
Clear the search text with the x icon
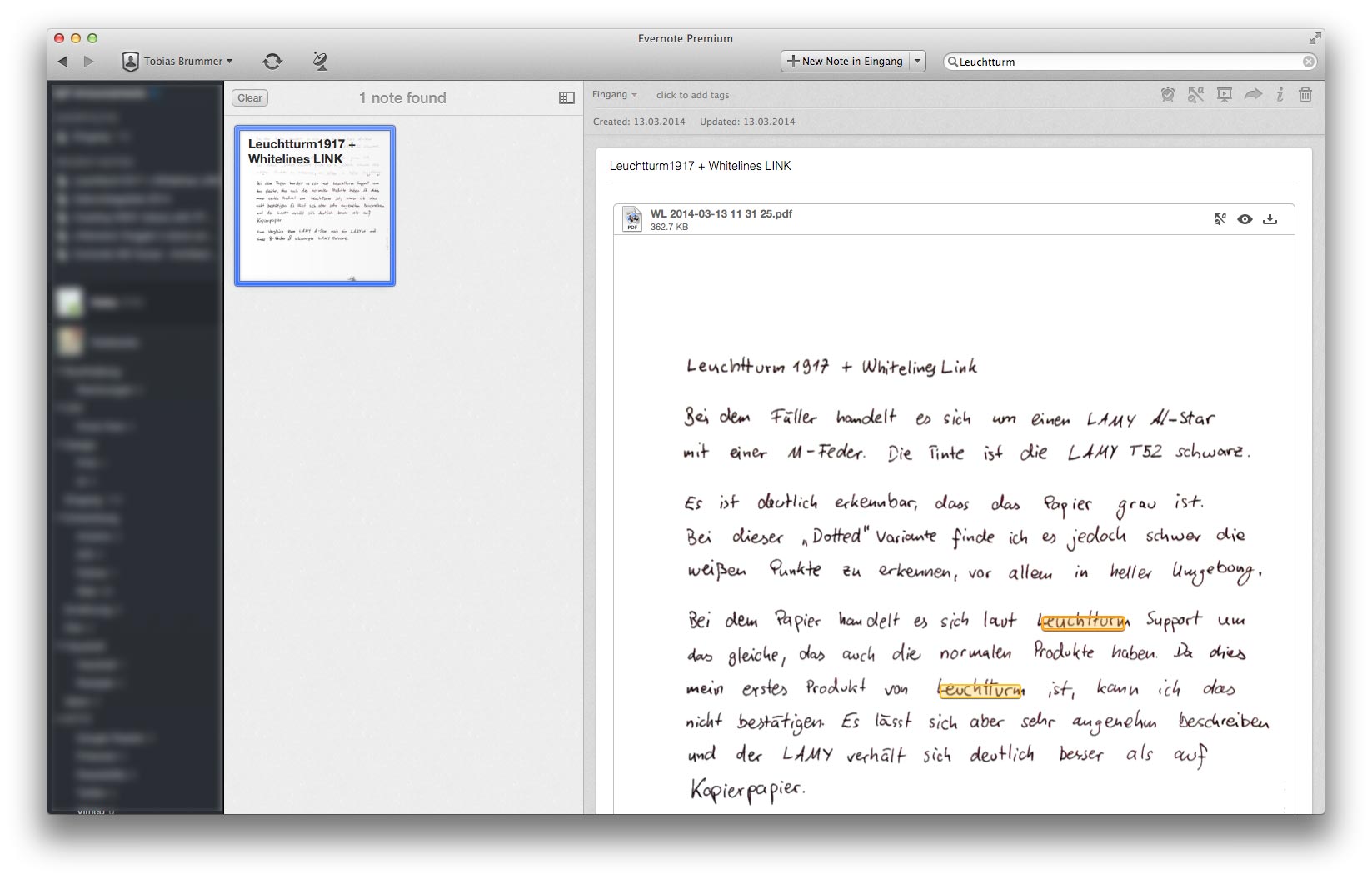tap(1309, 62)
